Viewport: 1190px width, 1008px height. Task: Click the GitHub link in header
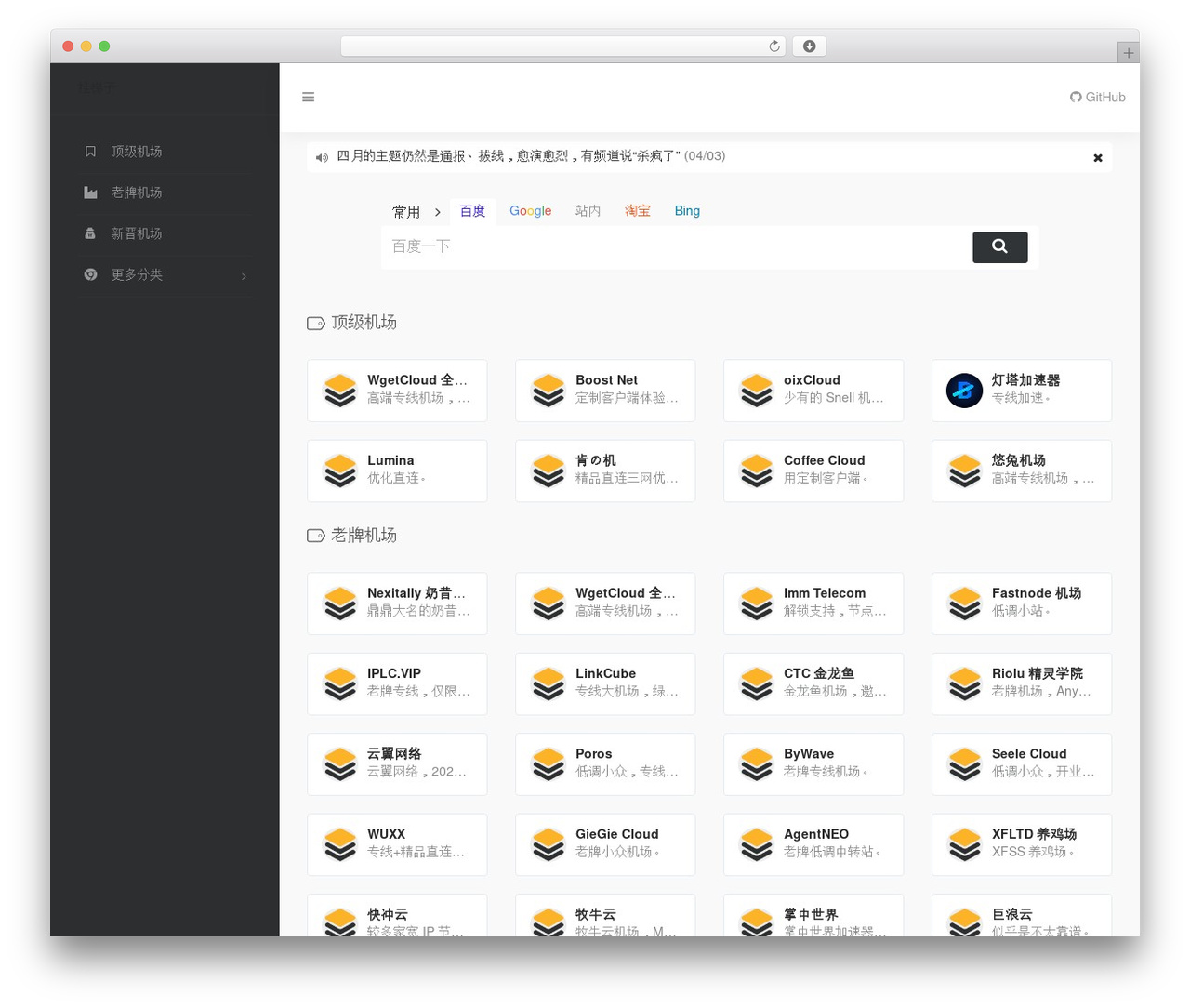click(x=1097, y=97)
